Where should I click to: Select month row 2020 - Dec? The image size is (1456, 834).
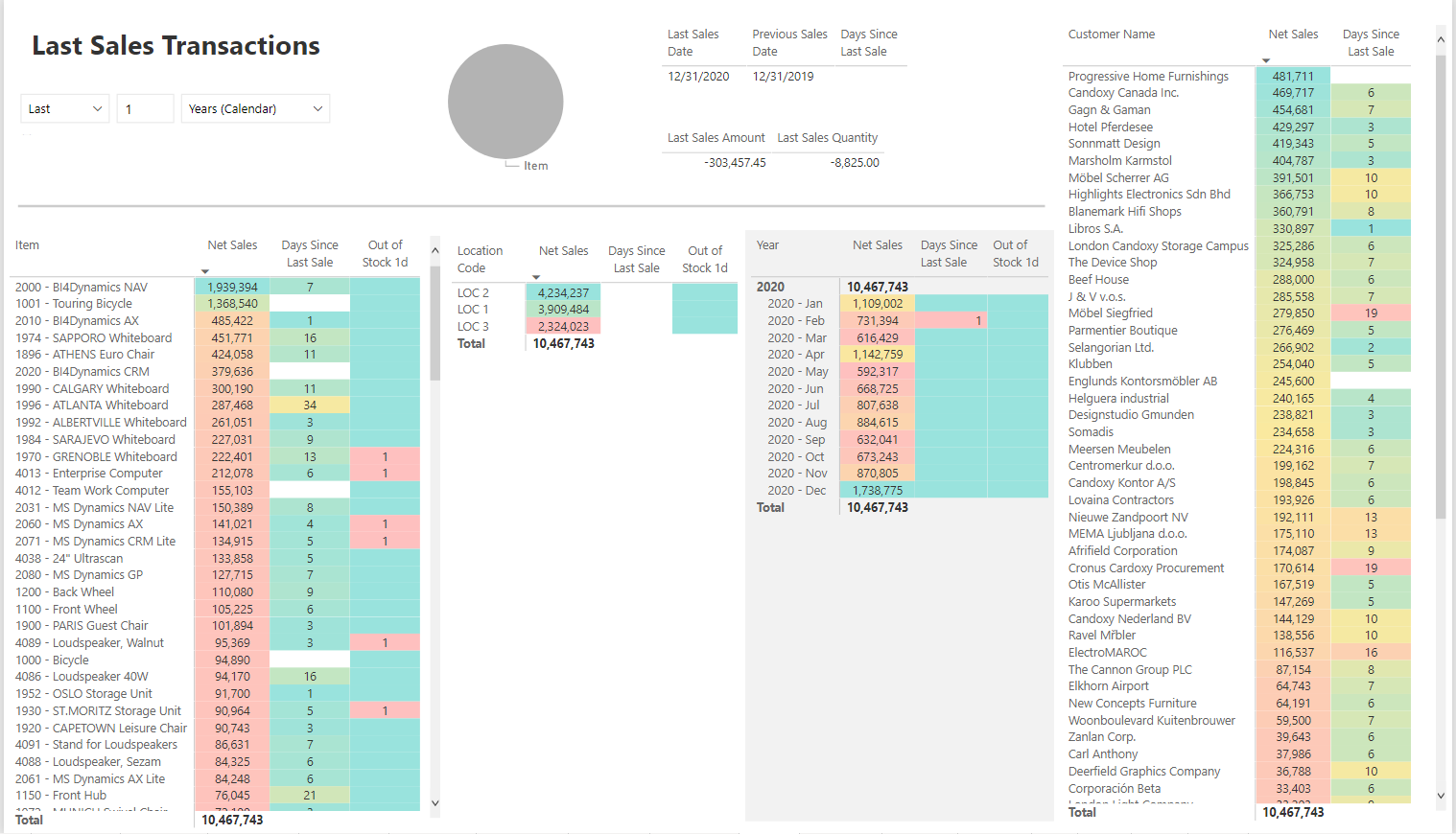point(796,491)
